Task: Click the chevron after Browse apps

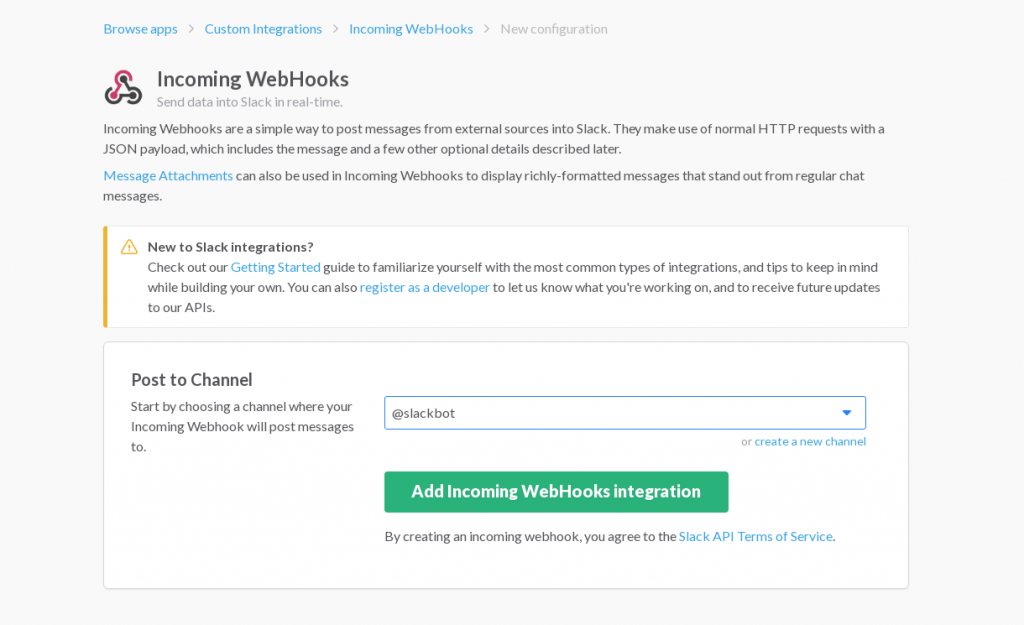Action: tap(191, 29)
